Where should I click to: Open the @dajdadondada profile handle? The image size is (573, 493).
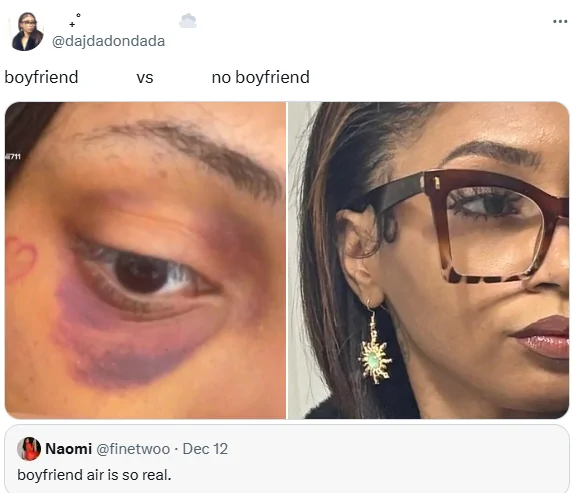[x=109, y=41]
